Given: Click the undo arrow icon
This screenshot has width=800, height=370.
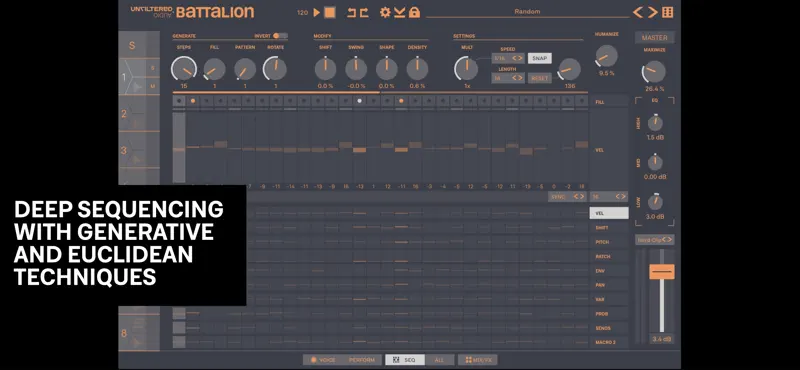Looking at the screenshot, I should pyautogui.click(x=352, y=13).
